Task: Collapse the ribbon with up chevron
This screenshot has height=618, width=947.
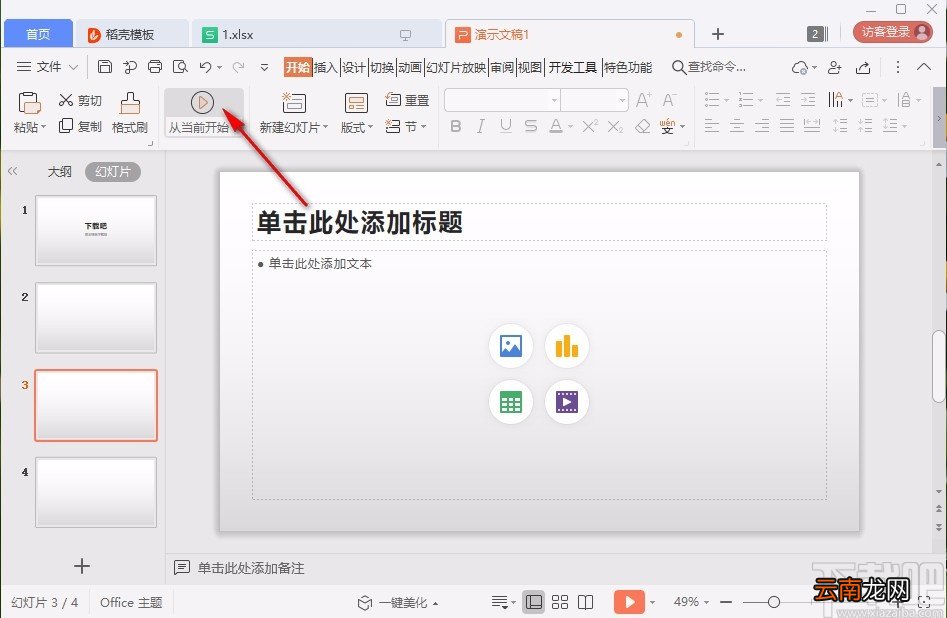Action: click(x=923, y=67)
